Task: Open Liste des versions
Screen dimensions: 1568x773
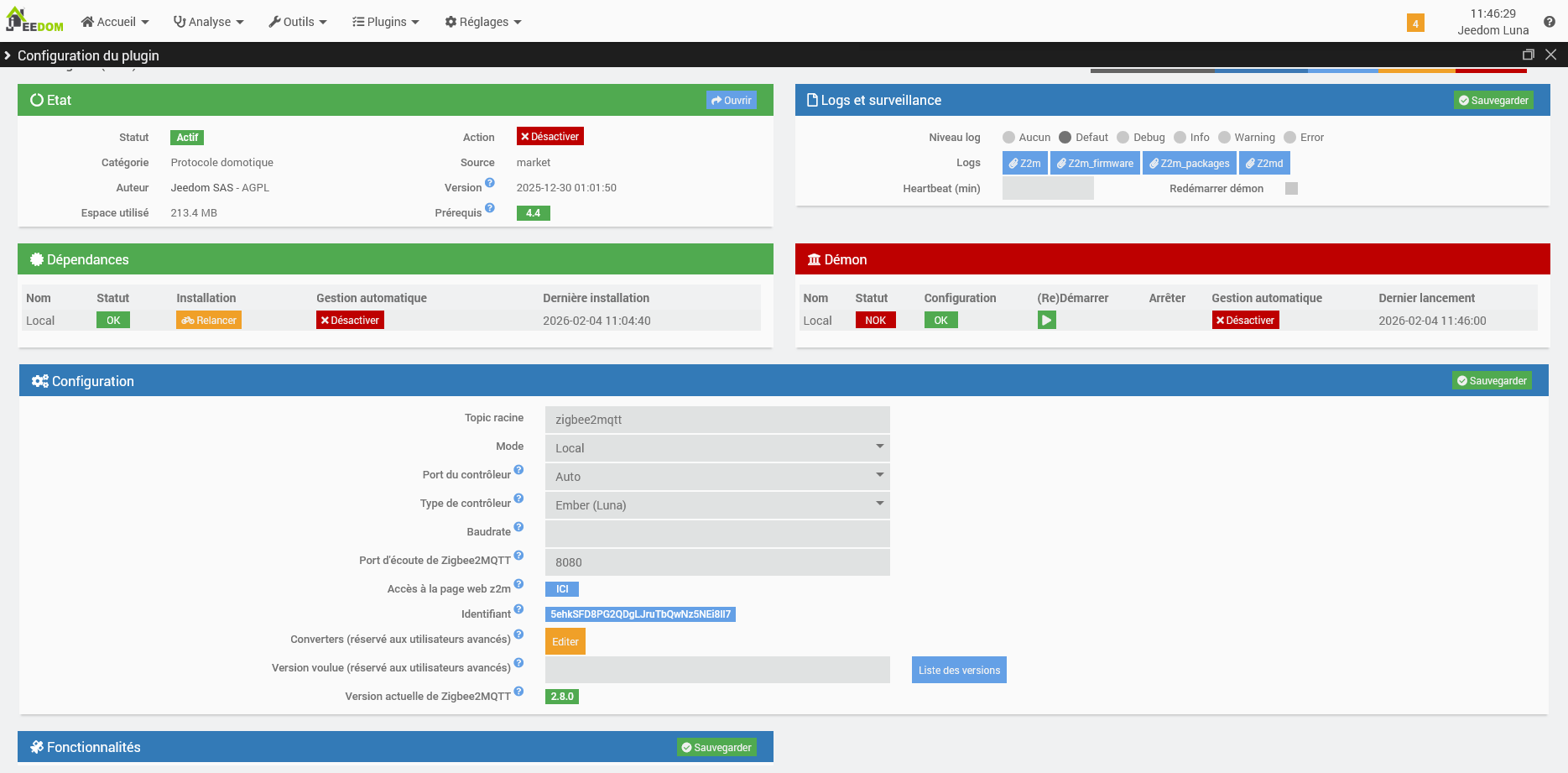Action: pos(959,670)
